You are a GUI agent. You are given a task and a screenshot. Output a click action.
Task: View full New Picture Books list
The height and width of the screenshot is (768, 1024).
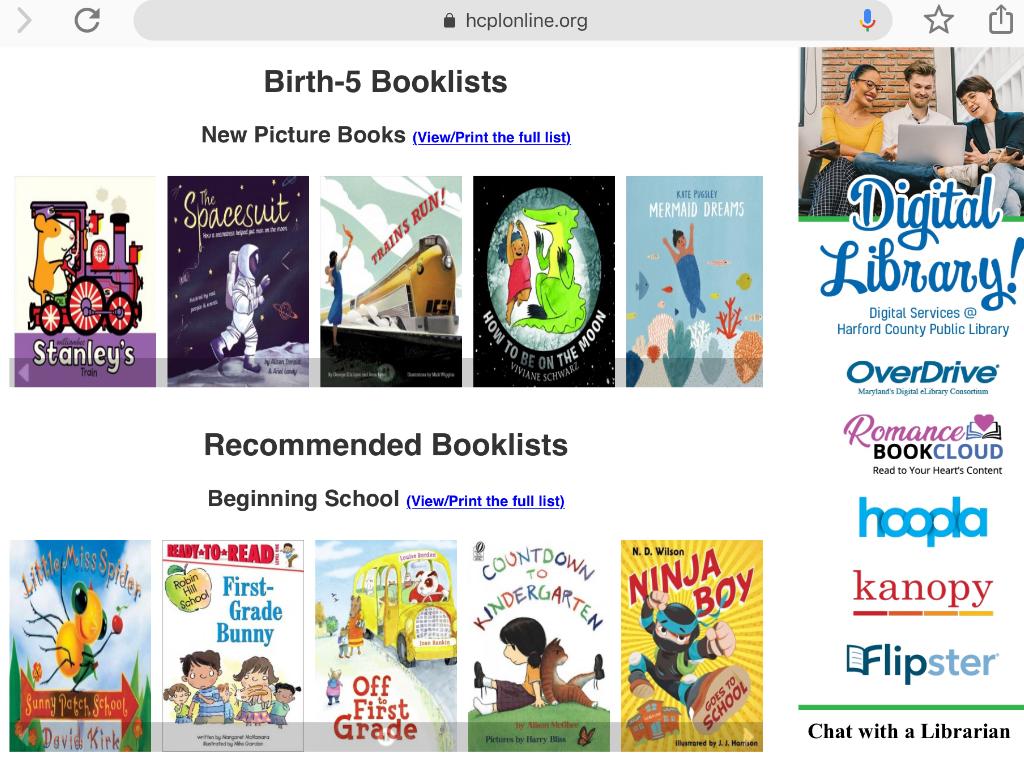(x=491, y=137)
